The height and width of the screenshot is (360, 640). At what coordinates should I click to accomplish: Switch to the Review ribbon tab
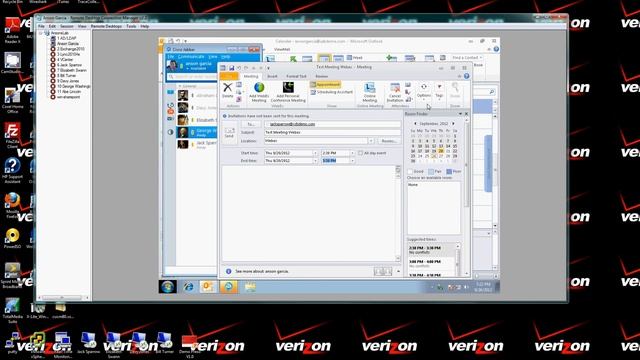point(322,76)
